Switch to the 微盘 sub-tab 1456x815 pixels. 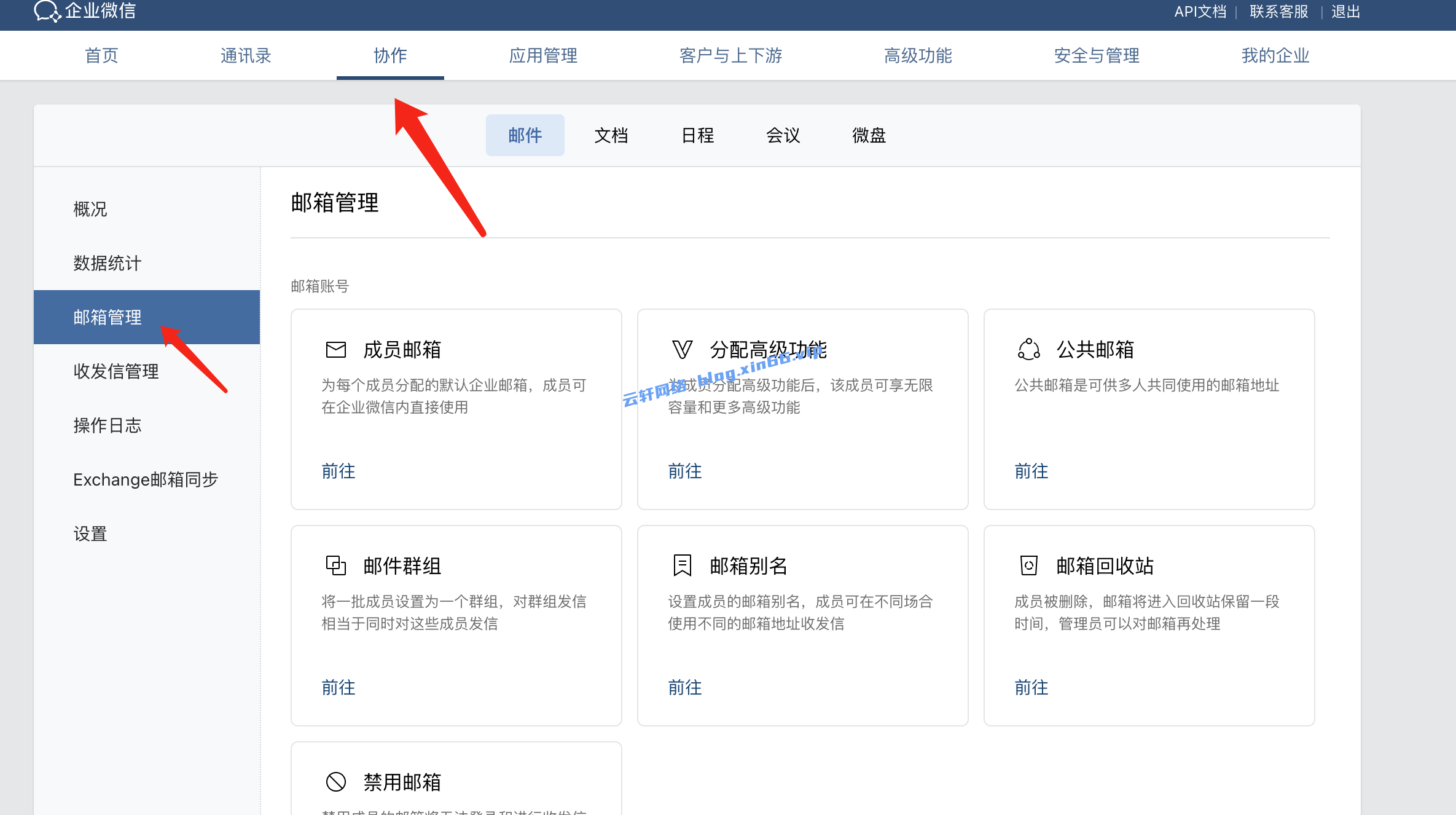(869, 135)
